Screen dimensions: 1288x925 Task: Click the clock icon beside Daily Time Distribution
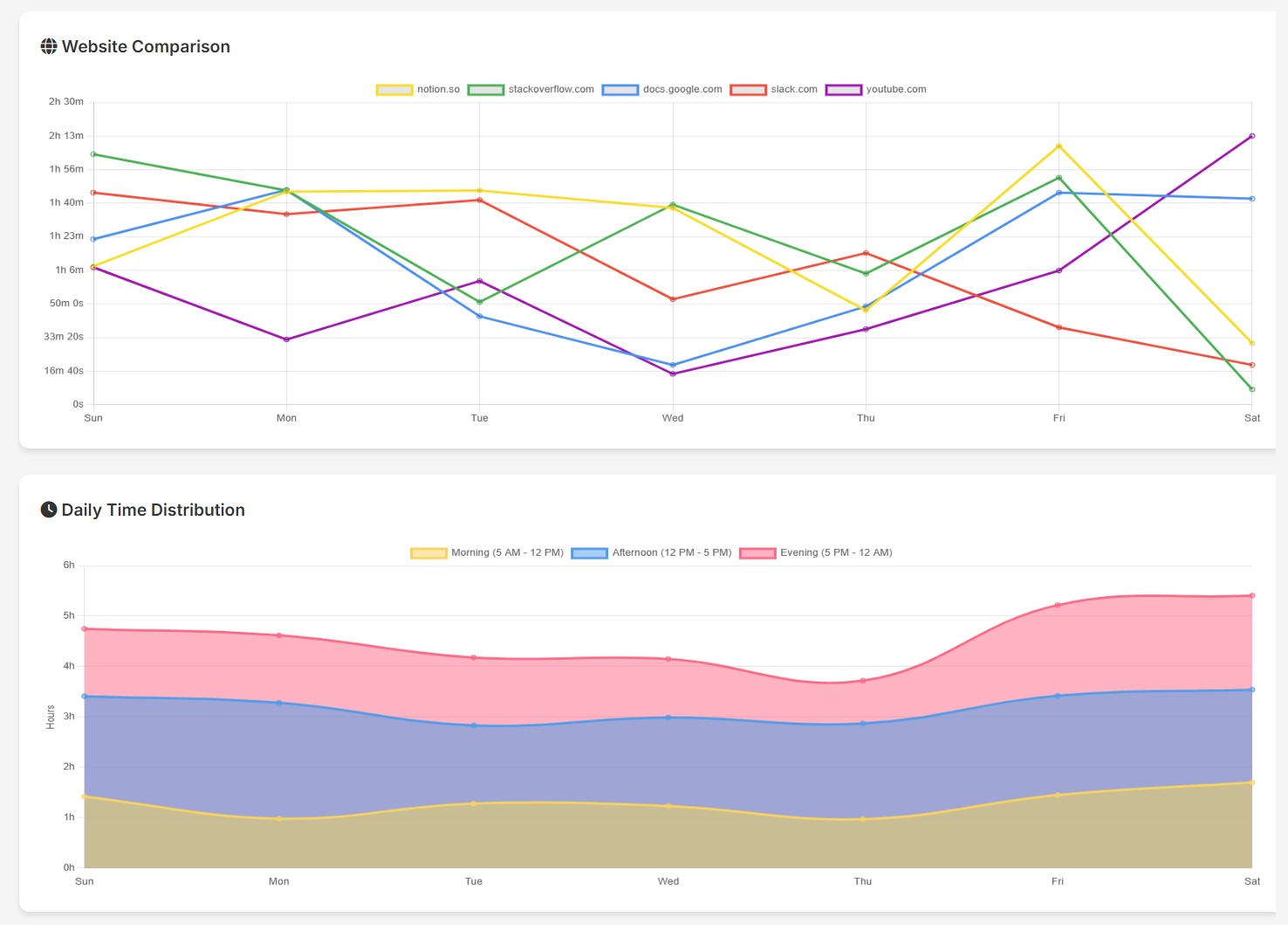click(x=49, y=510)
